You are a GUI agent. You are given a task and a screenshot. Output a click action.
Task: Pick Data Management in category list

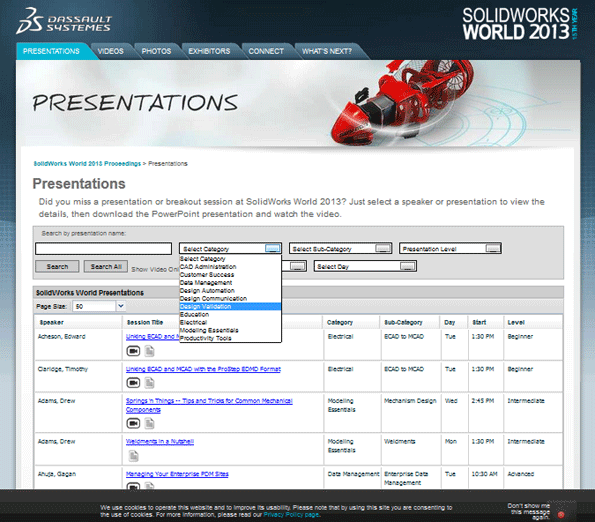click(230, 283)
